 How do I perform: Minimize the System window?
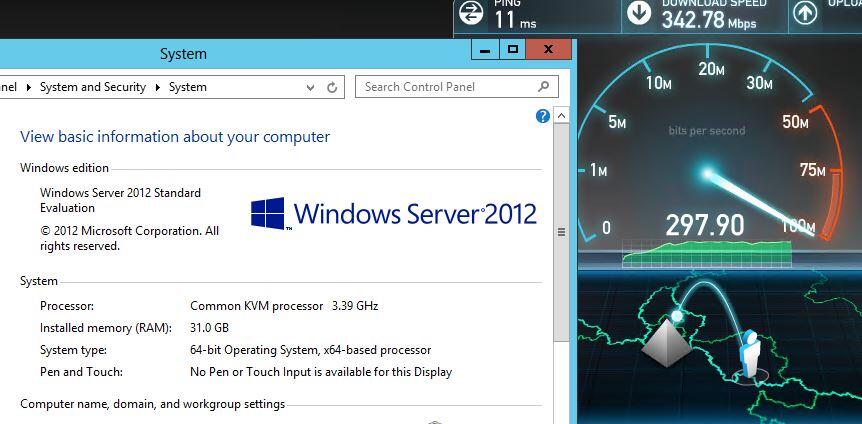[485, 49]
